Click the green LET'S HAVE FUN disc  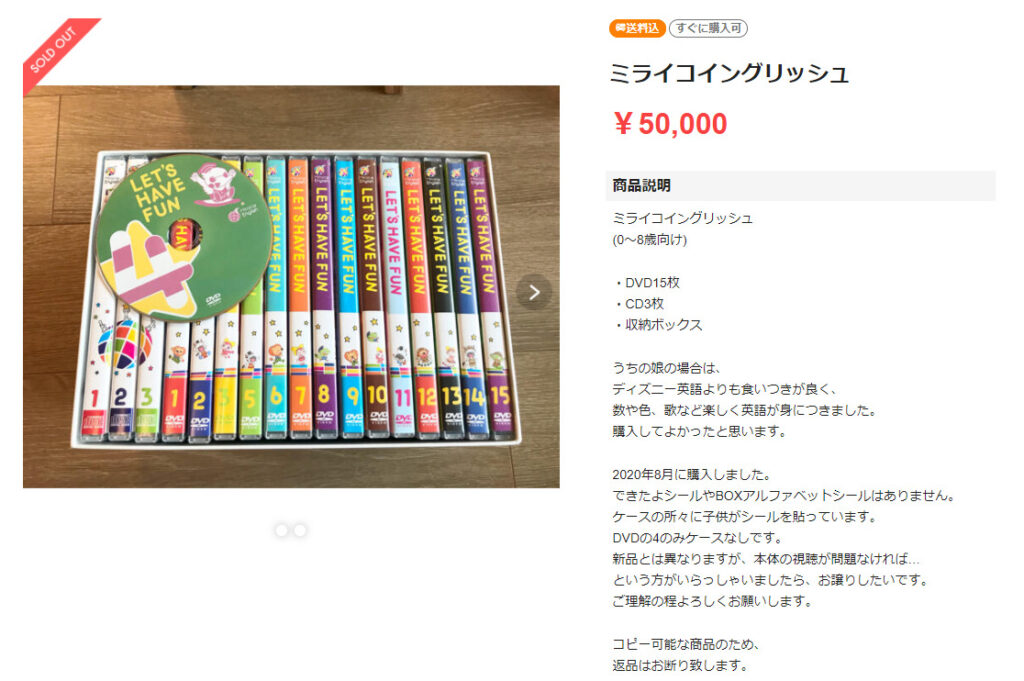(x=184, y=238)
